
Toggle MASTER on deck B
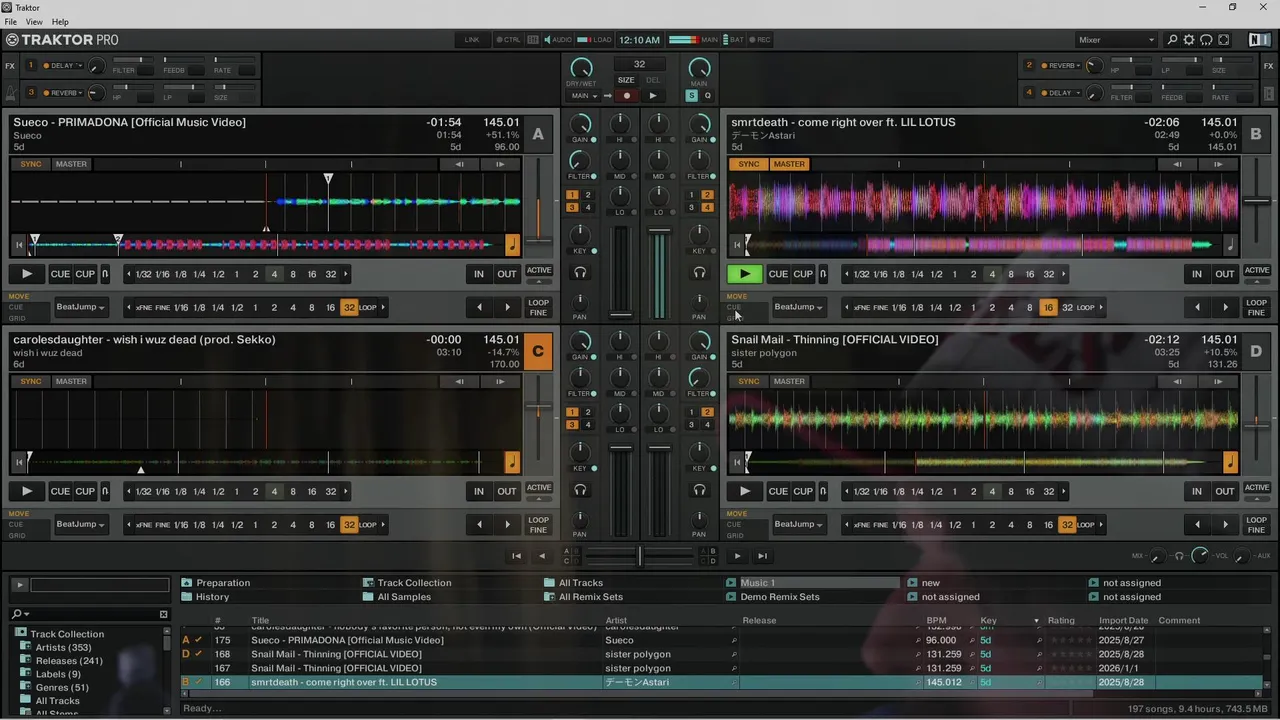click(x=788, y=164)
